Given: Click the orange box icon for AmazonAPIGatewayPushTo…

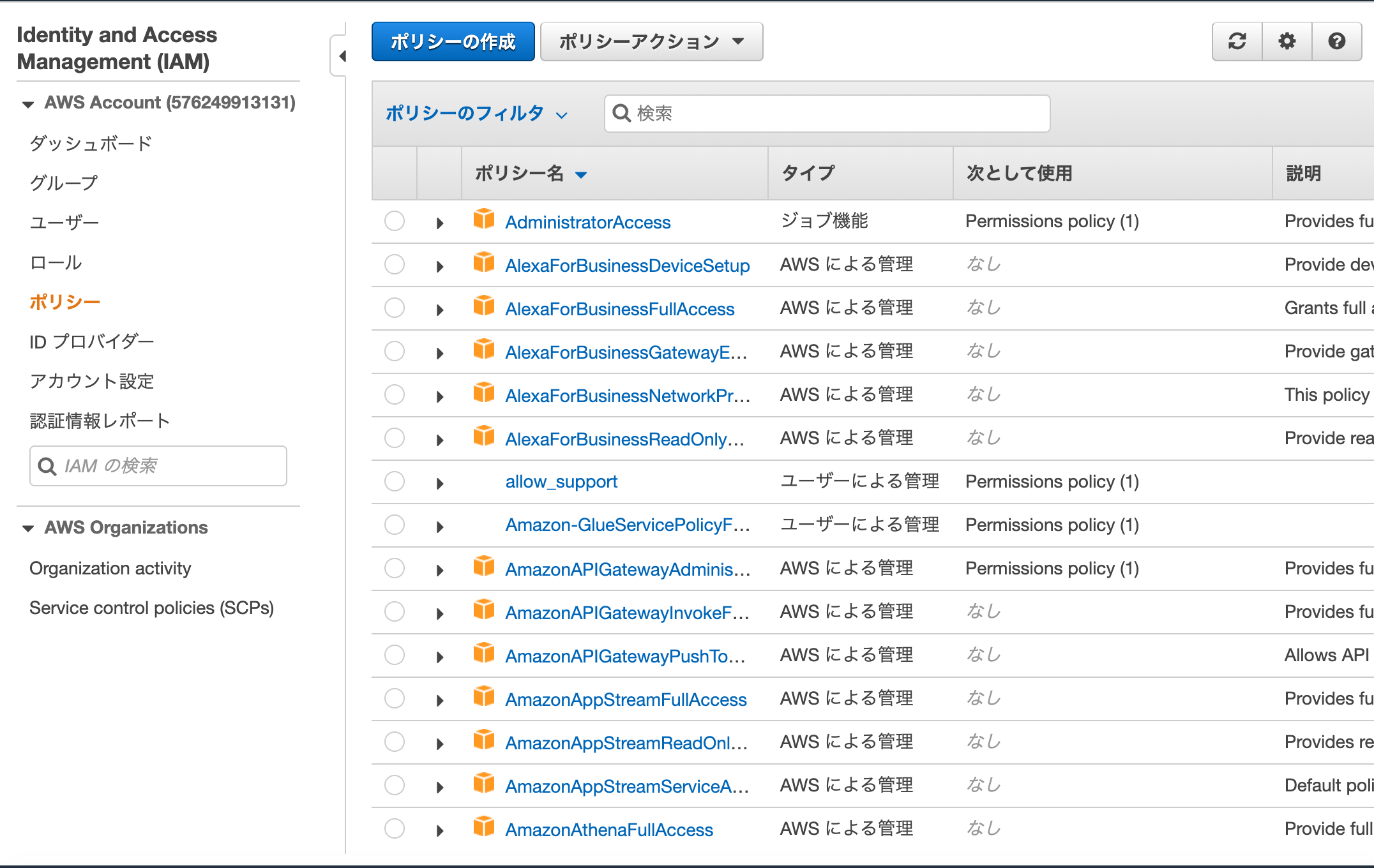Looking at the screenshot, I should [484, 652].
